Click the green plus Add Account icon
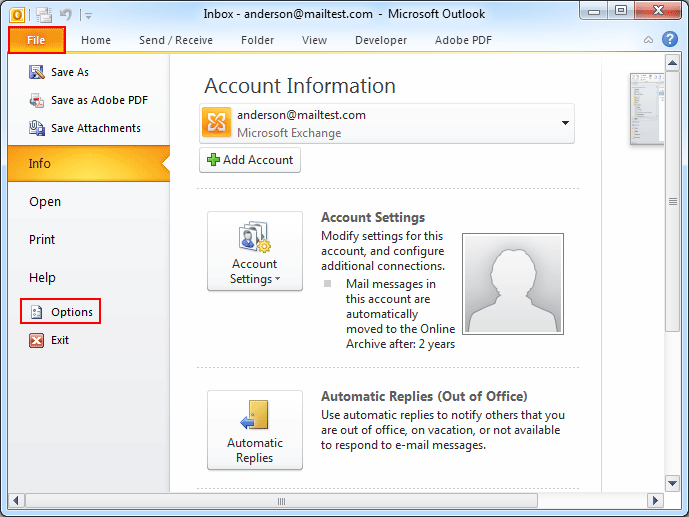The width and height of the screenshot is (689, 517). click(214, 160)
